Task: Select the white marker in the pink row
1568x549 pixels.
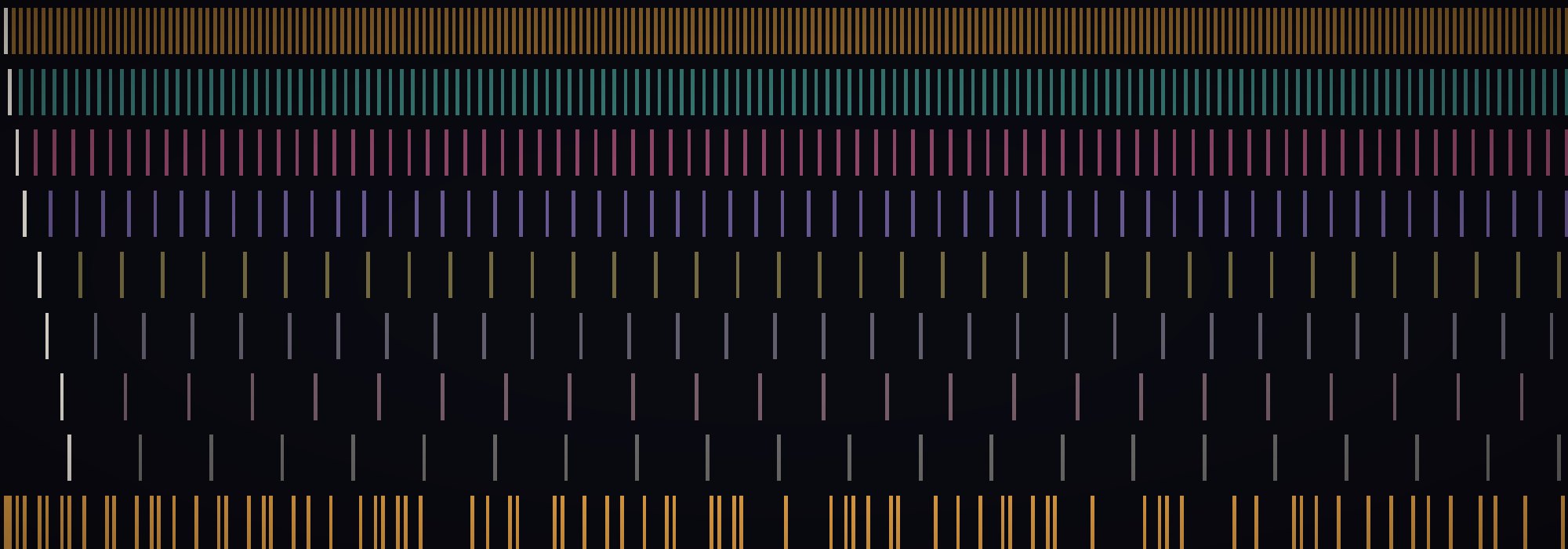Action: pos(17,153)
